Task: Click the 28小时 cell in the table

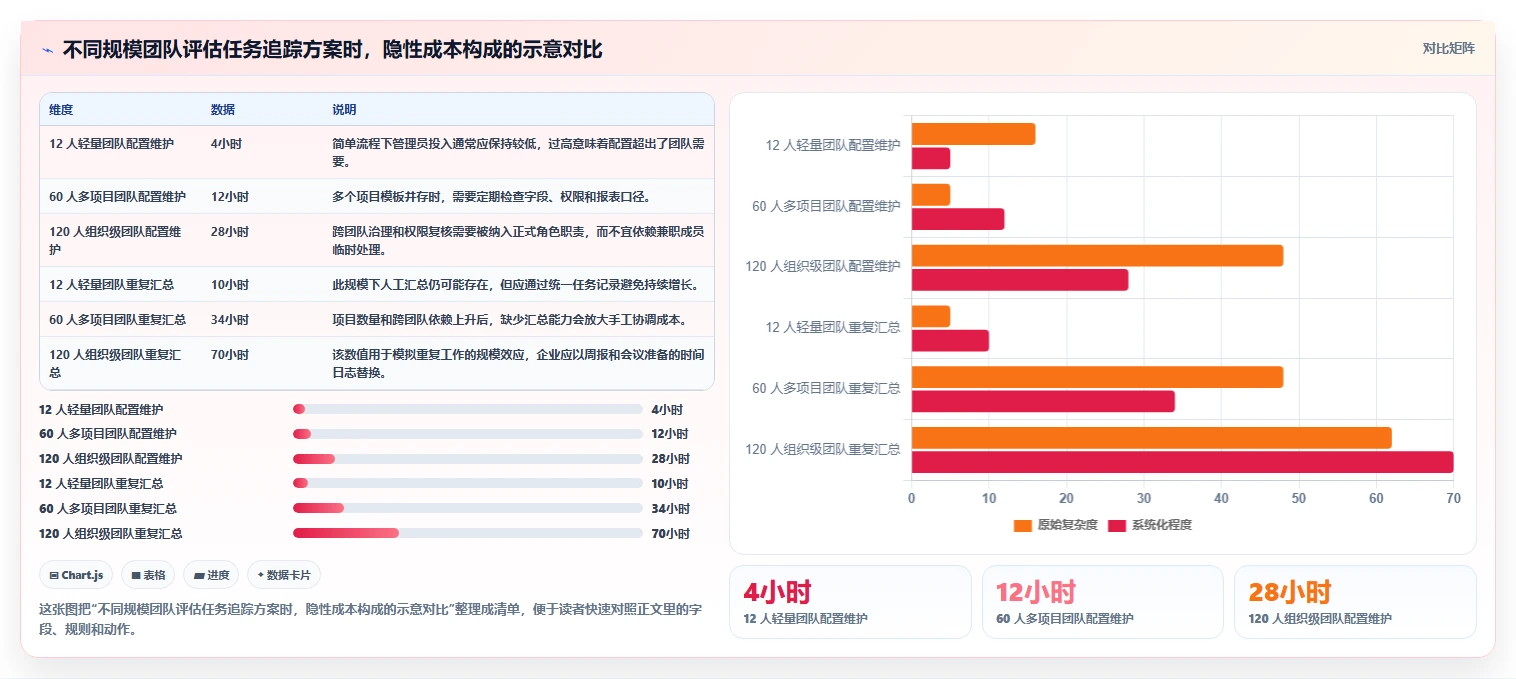Action: 230,232
